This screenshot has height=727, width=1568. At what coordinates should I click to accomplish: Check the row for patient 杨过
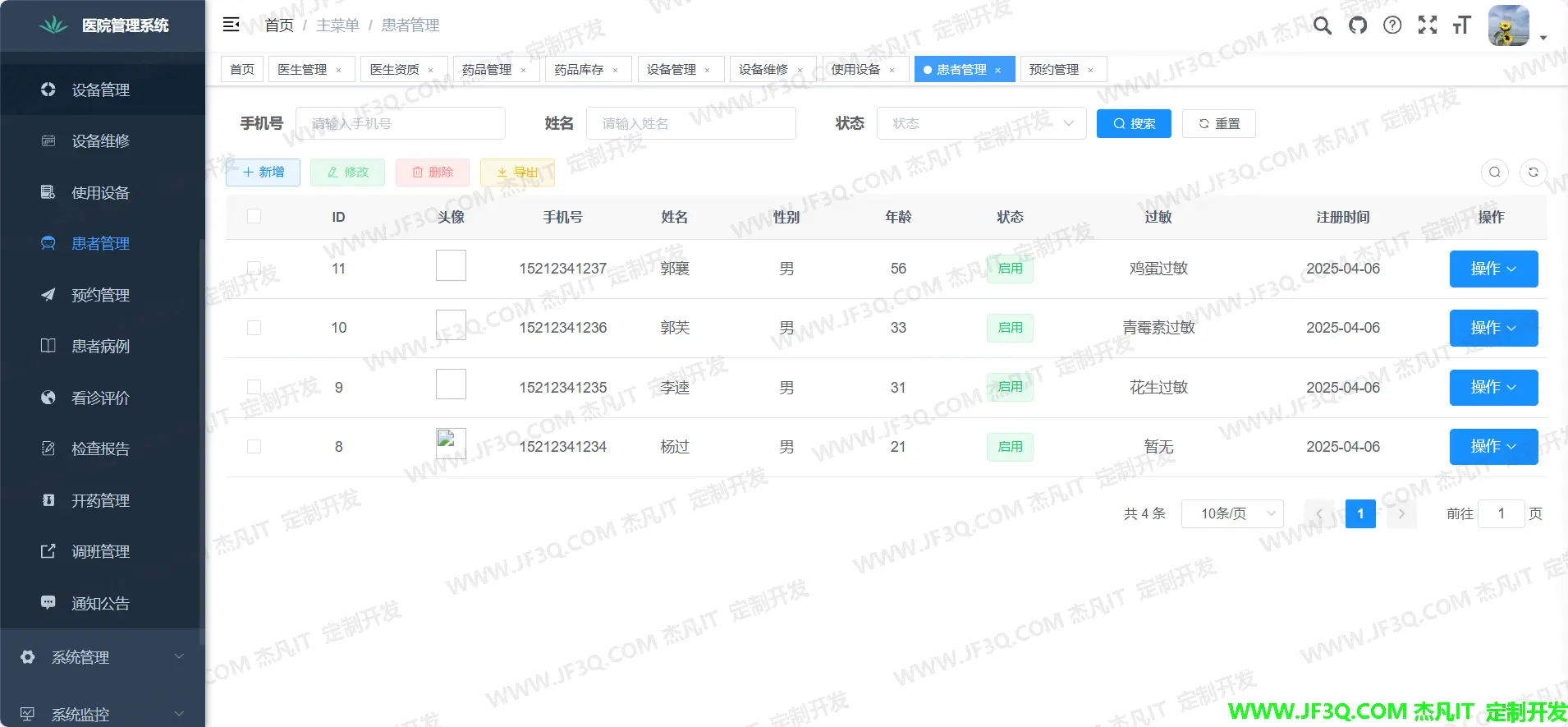(254, 447)
